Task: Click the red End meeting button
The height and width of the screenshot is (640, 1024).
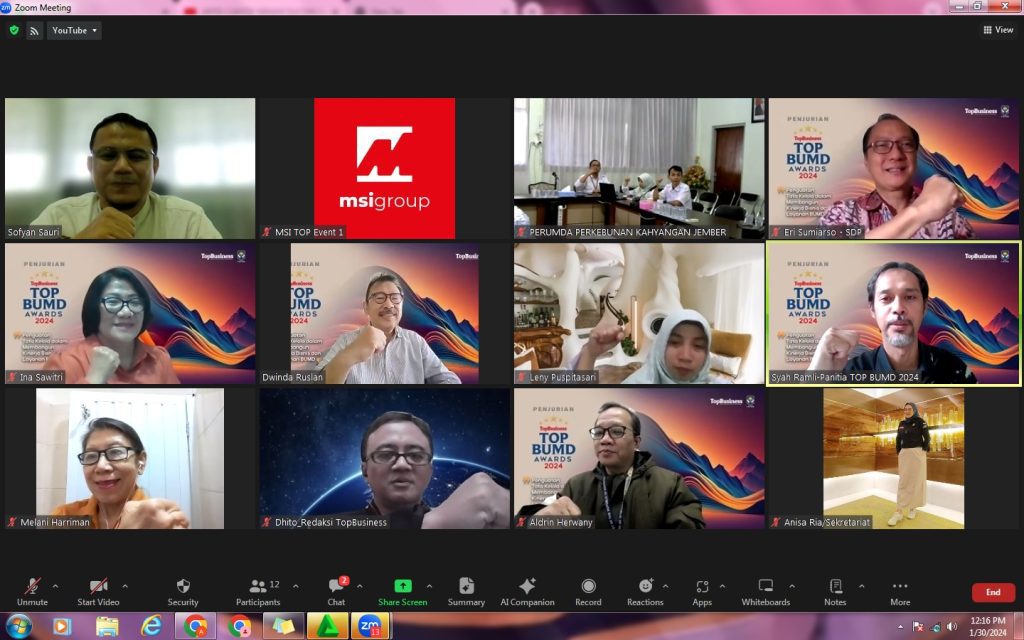Action: [992, 592]
